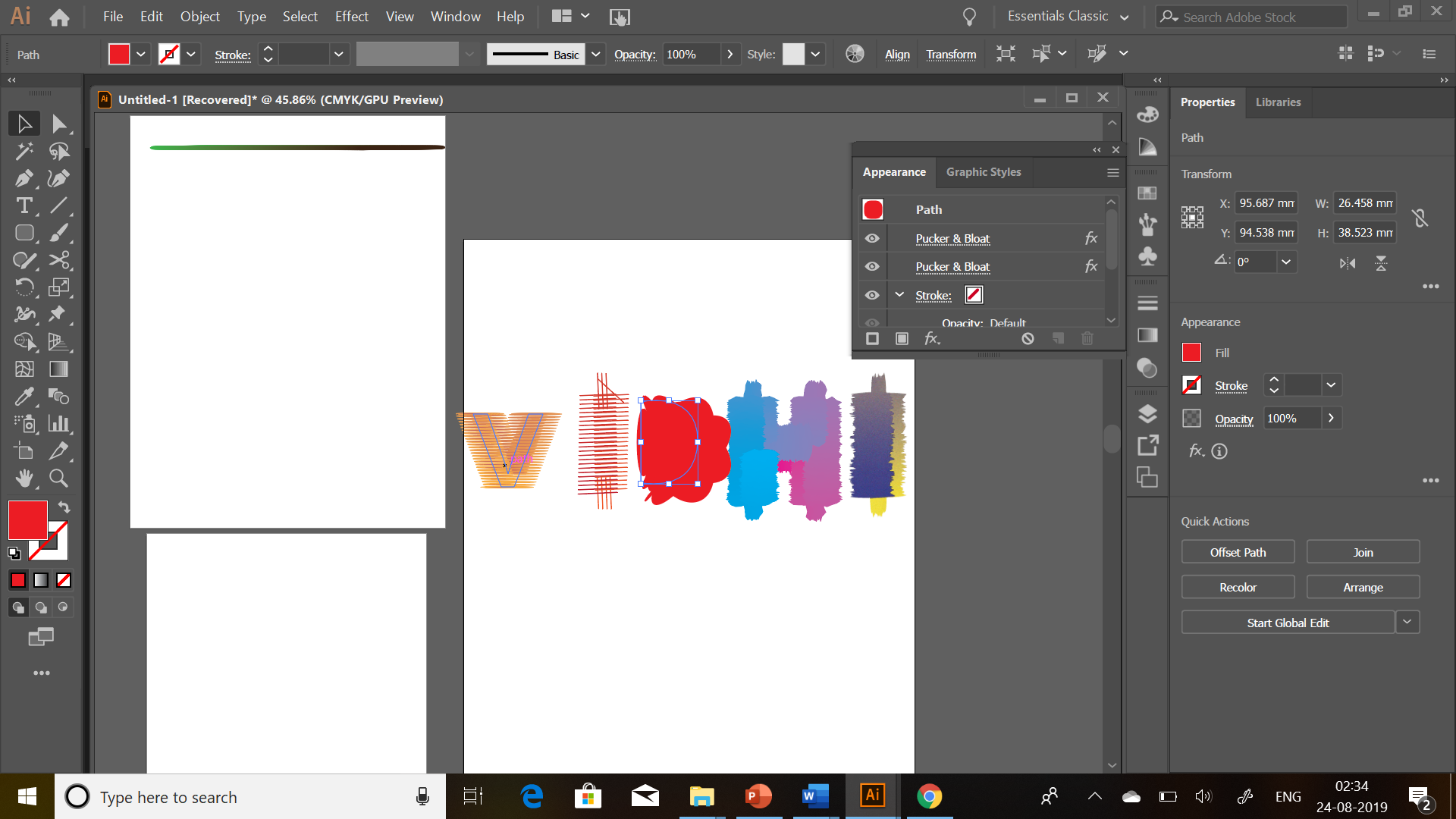This screenshot has height=819, width=1456.
Task: Choose the Scissors tool
Action: pos(59,260)
